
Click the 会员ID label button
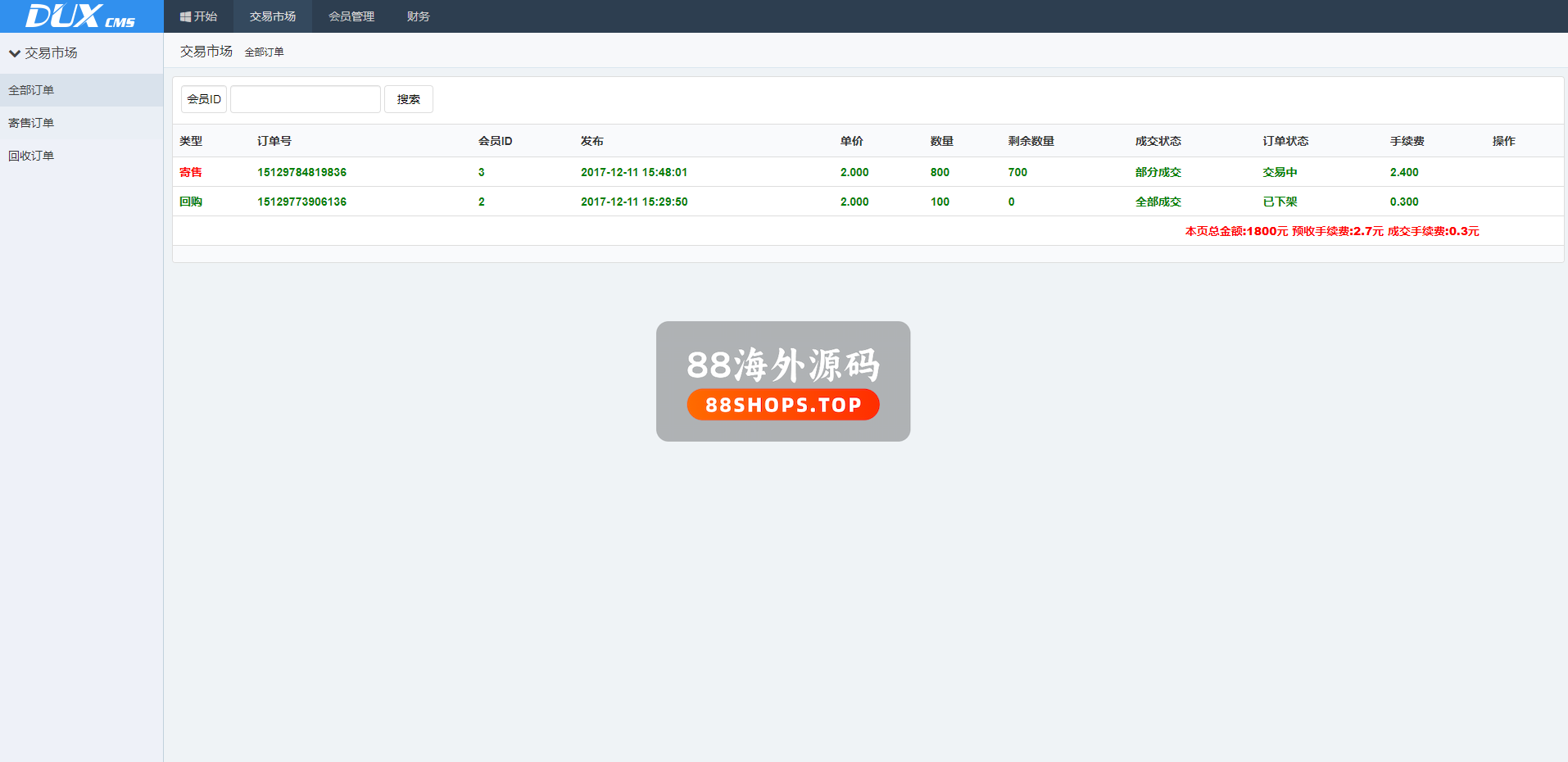pyautogui.click(x=204, y=99)
